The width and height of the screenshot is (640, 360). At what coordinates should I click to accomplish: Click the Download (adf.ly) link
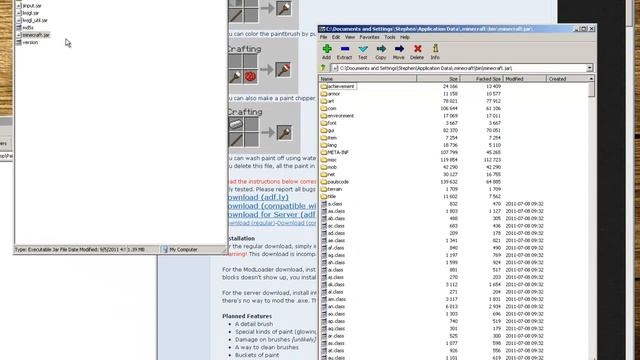[258, 198]
